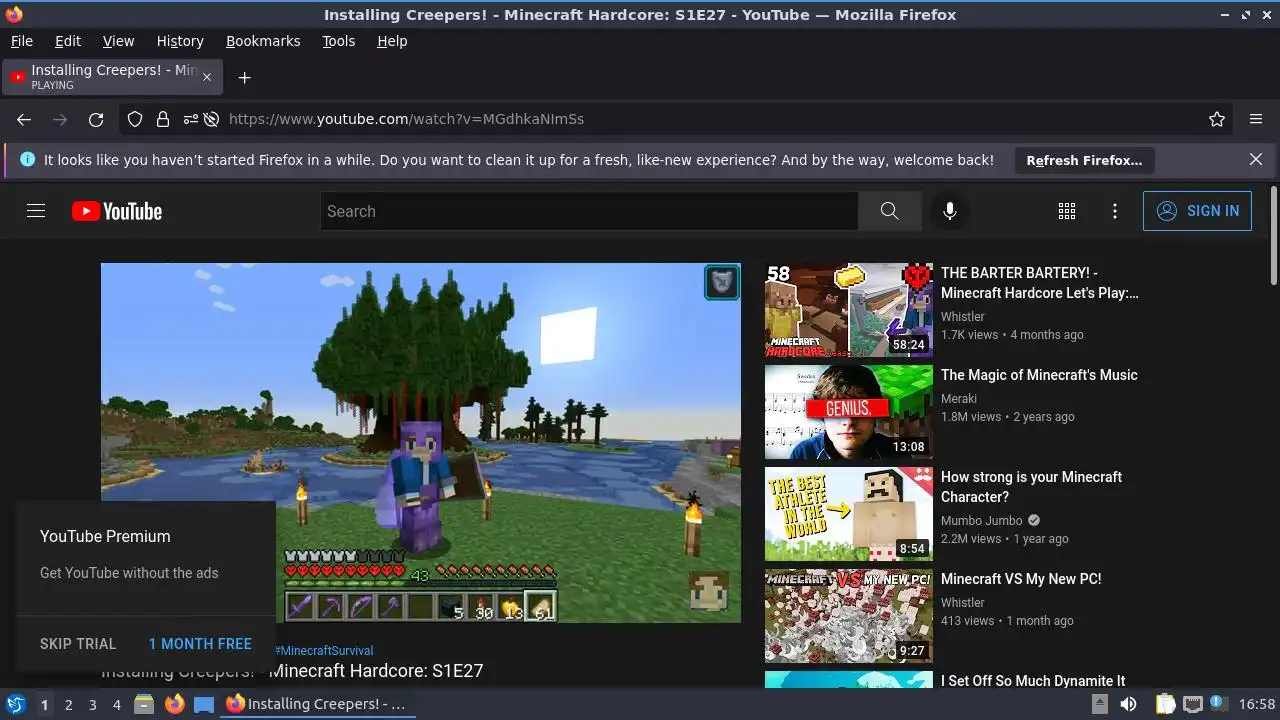
Task: Click the Refresh Firefox button
Action: (x=1084, y=160)
